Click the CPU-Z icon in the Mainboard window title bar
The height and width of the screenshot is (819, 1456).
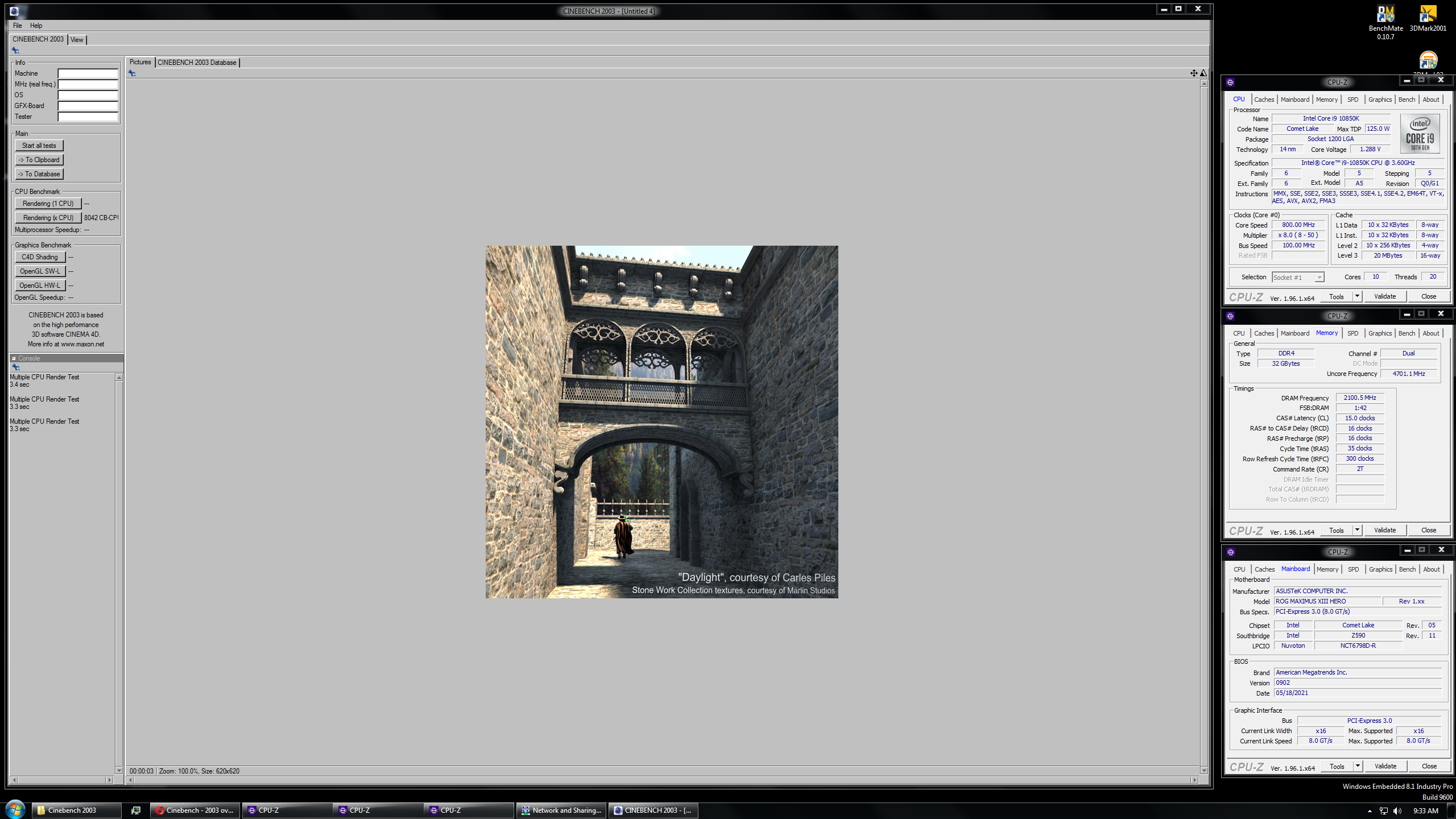click(x=1231, y=552)
